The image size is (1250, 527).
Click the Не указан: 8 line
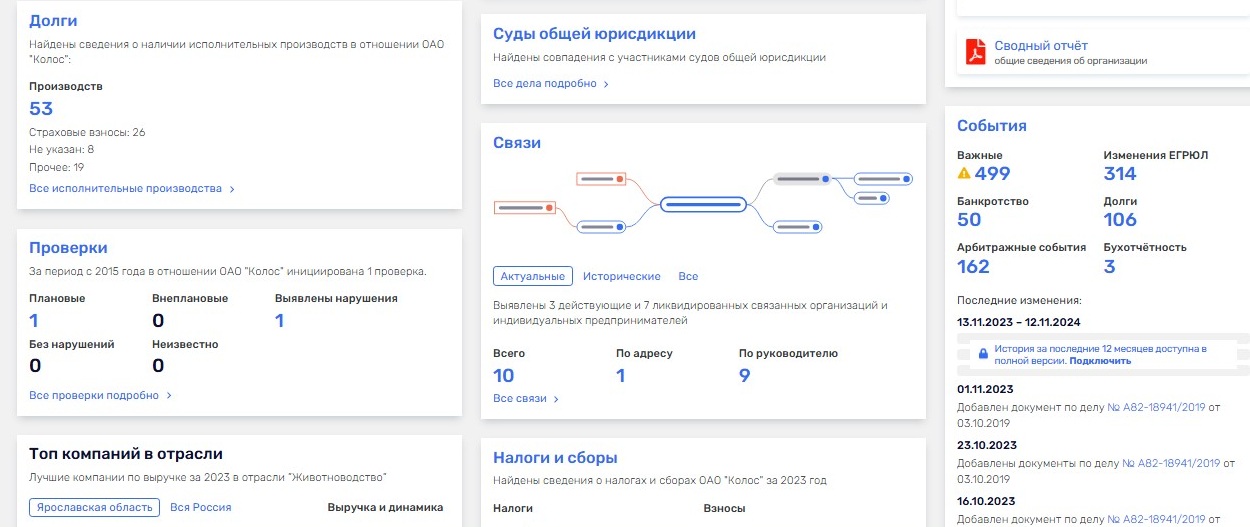coord(61,149)
